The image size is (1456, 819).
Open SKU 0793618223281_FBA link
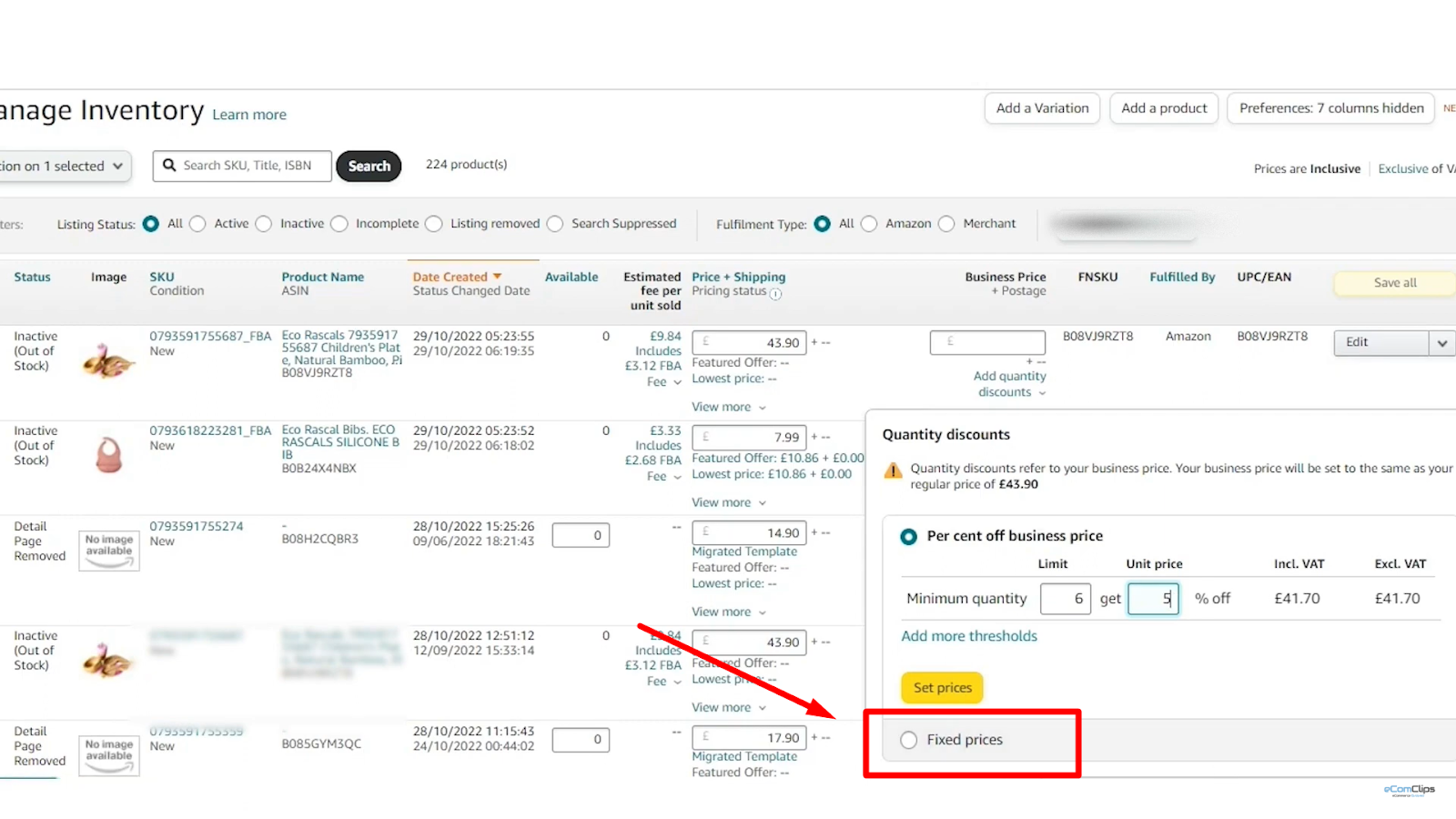click(x=211, y=430)
